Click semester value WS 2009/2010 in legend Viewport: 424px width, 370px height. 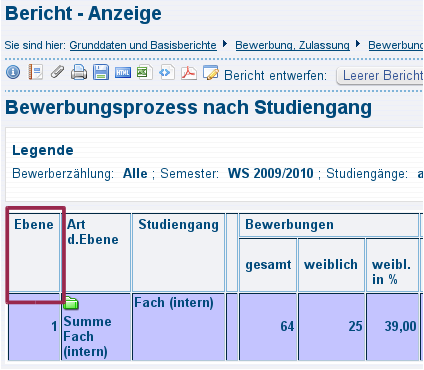pyautogui.click(x=271, y=173)
